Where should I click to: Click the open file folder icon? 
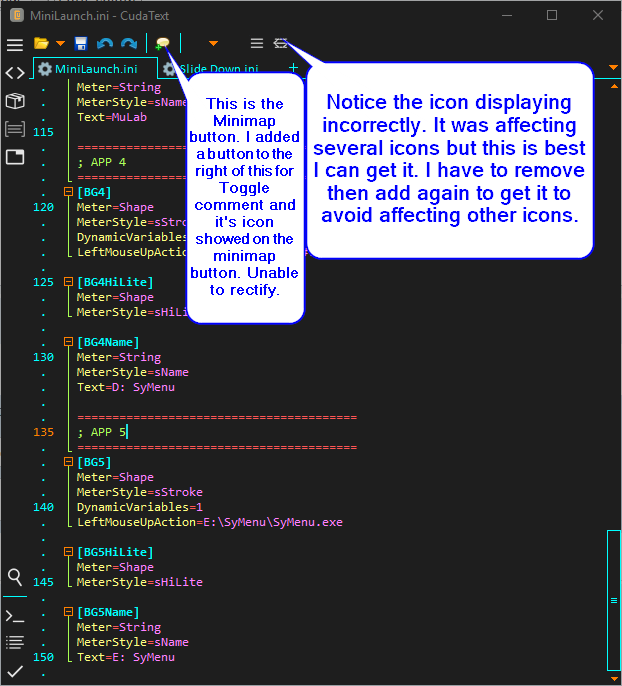41,44
